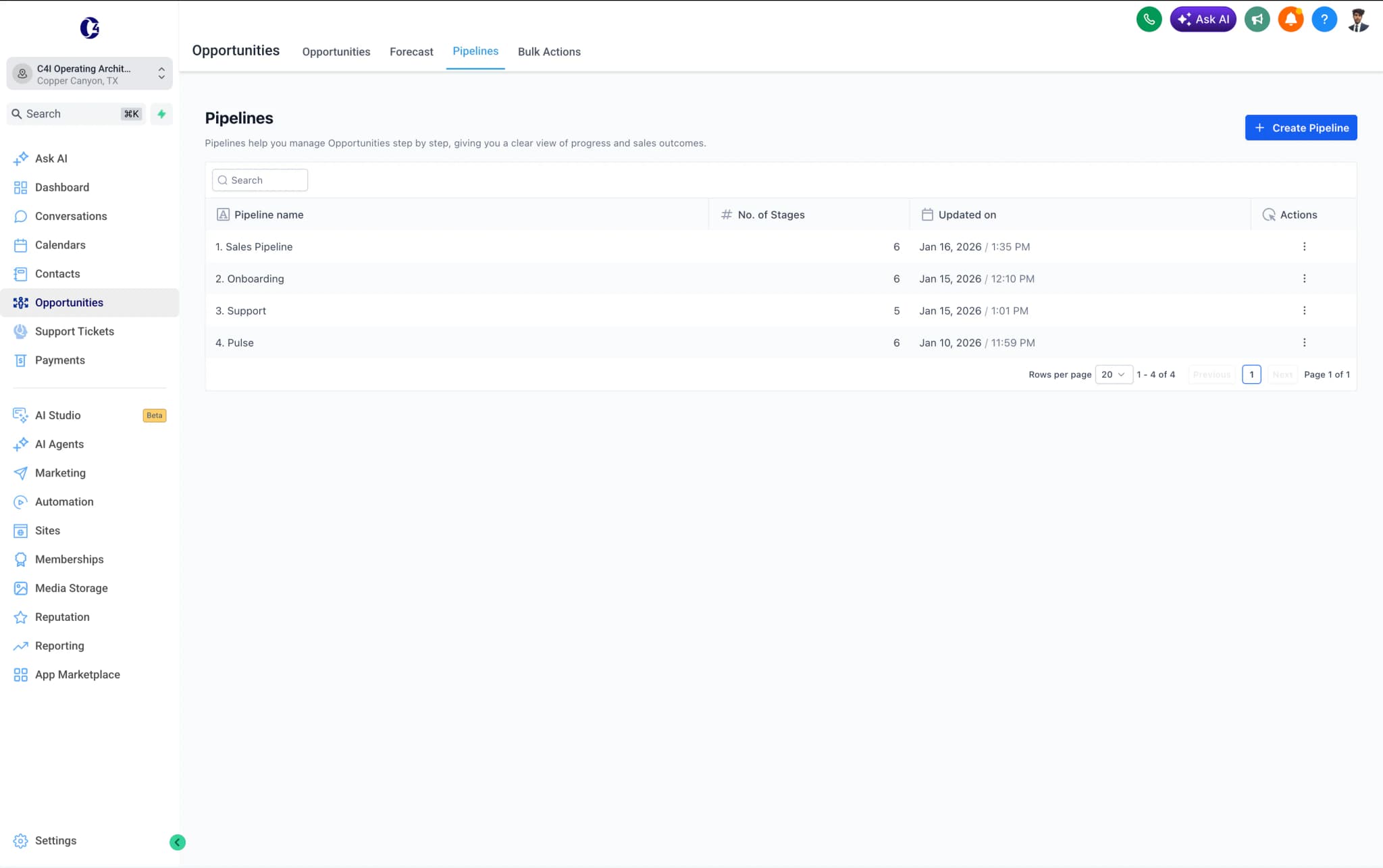Go to Conversations in the sidebar
This screenshot has width=1383, height=868.
click(x=90, y=216)
